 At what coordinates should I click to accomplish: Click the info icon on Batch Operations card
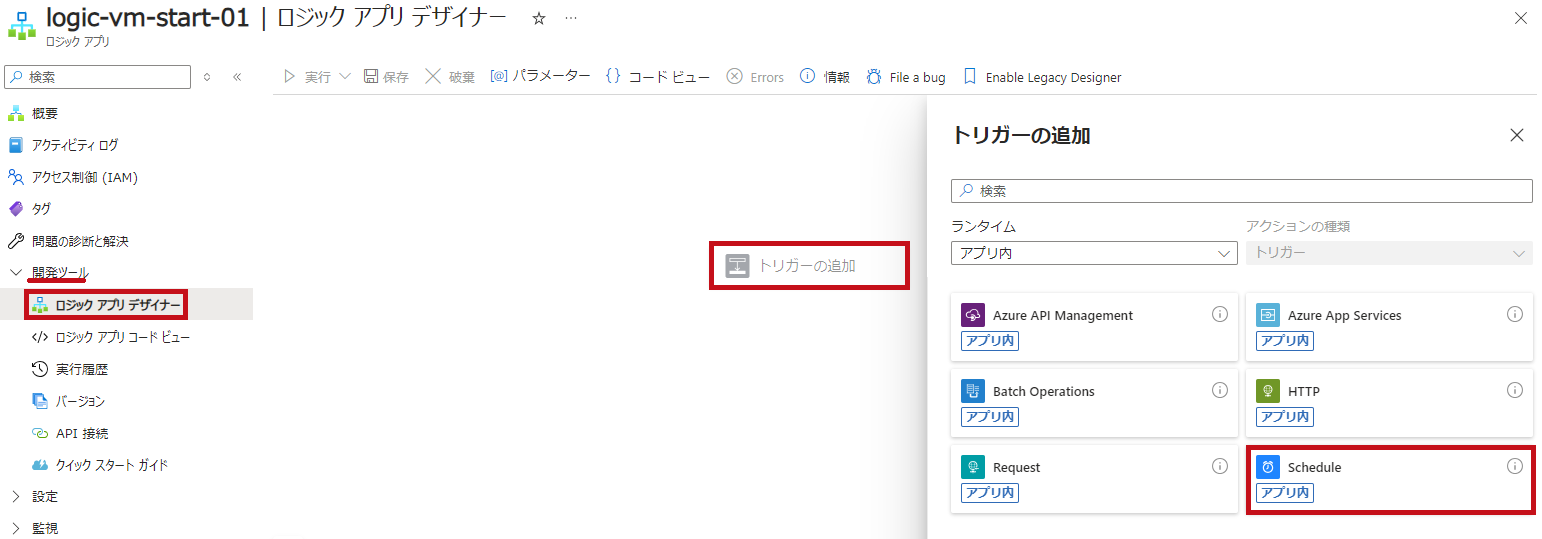(x=1220, y=390)
